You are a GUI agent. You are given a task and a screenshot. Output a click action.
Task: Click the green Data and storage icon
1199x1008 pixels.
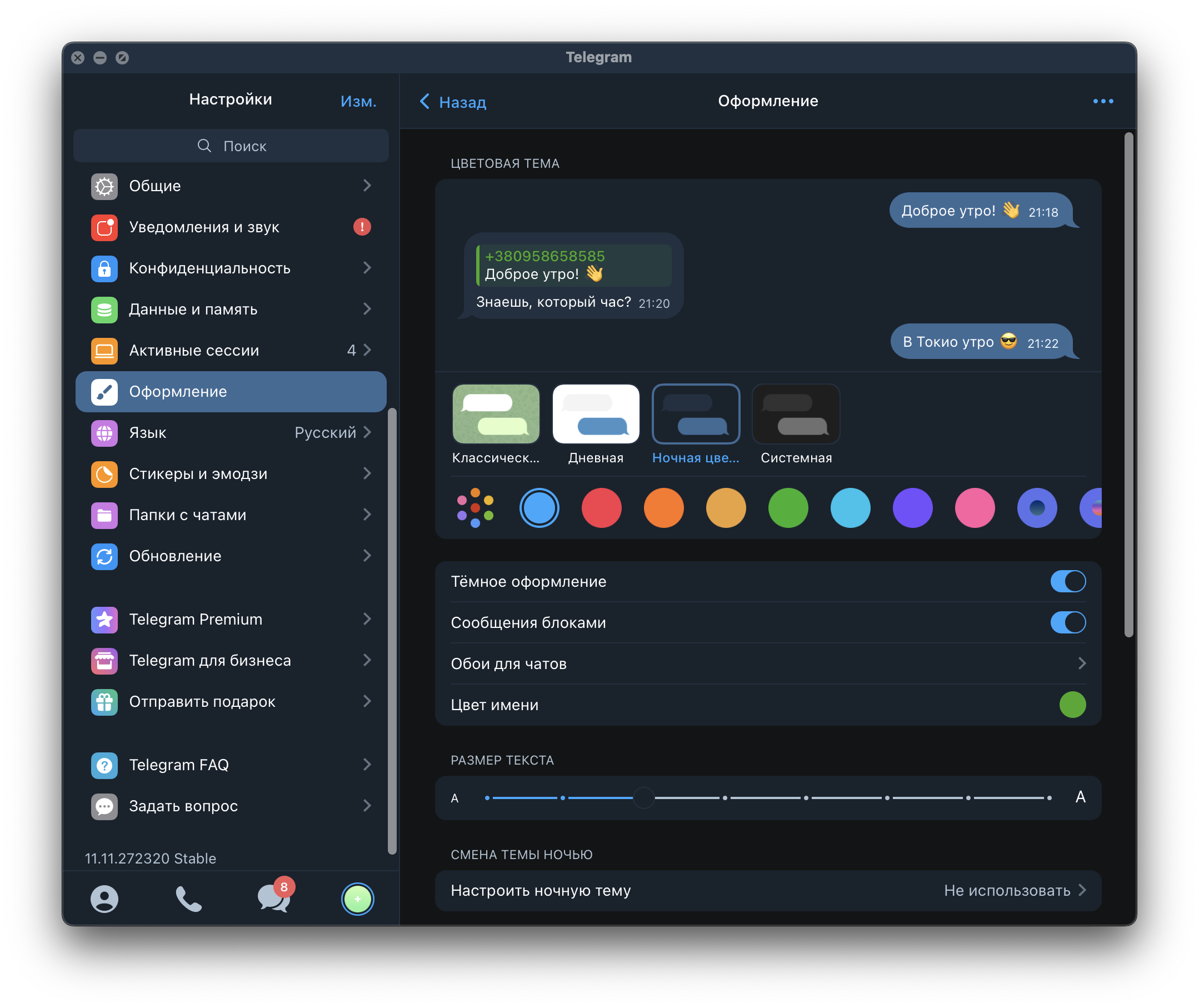104,310
